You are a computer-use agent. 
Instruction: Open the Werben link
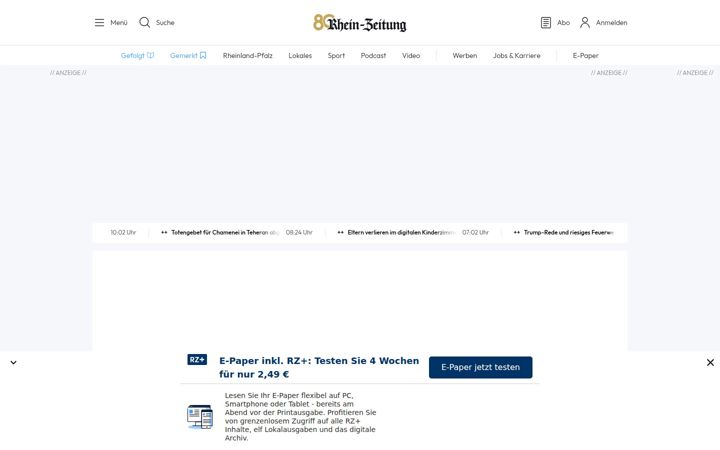tap(465, 56)
